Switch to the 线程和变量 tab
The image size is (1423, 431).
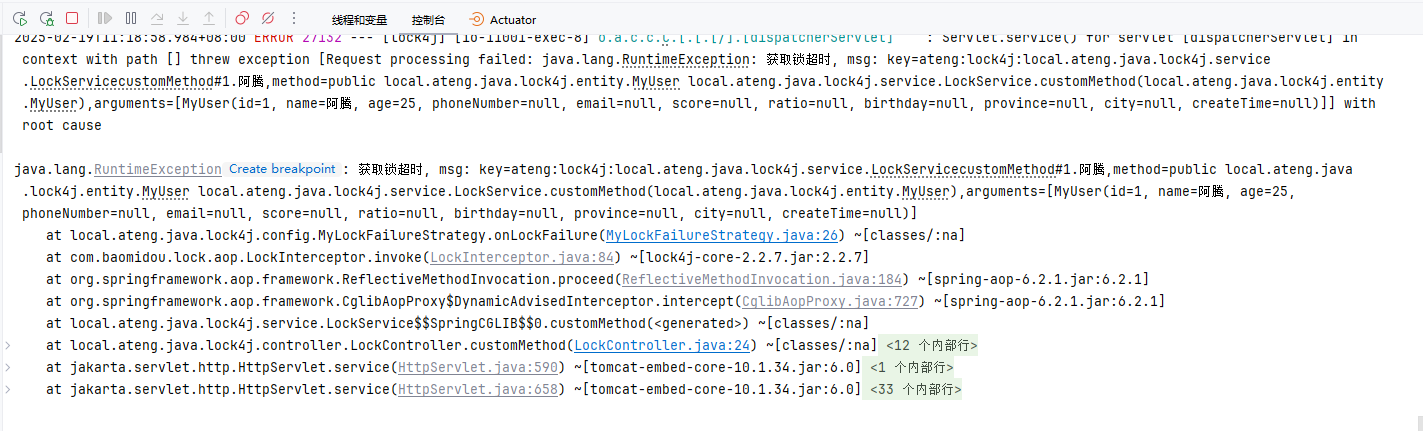click(x=359, y=19)
